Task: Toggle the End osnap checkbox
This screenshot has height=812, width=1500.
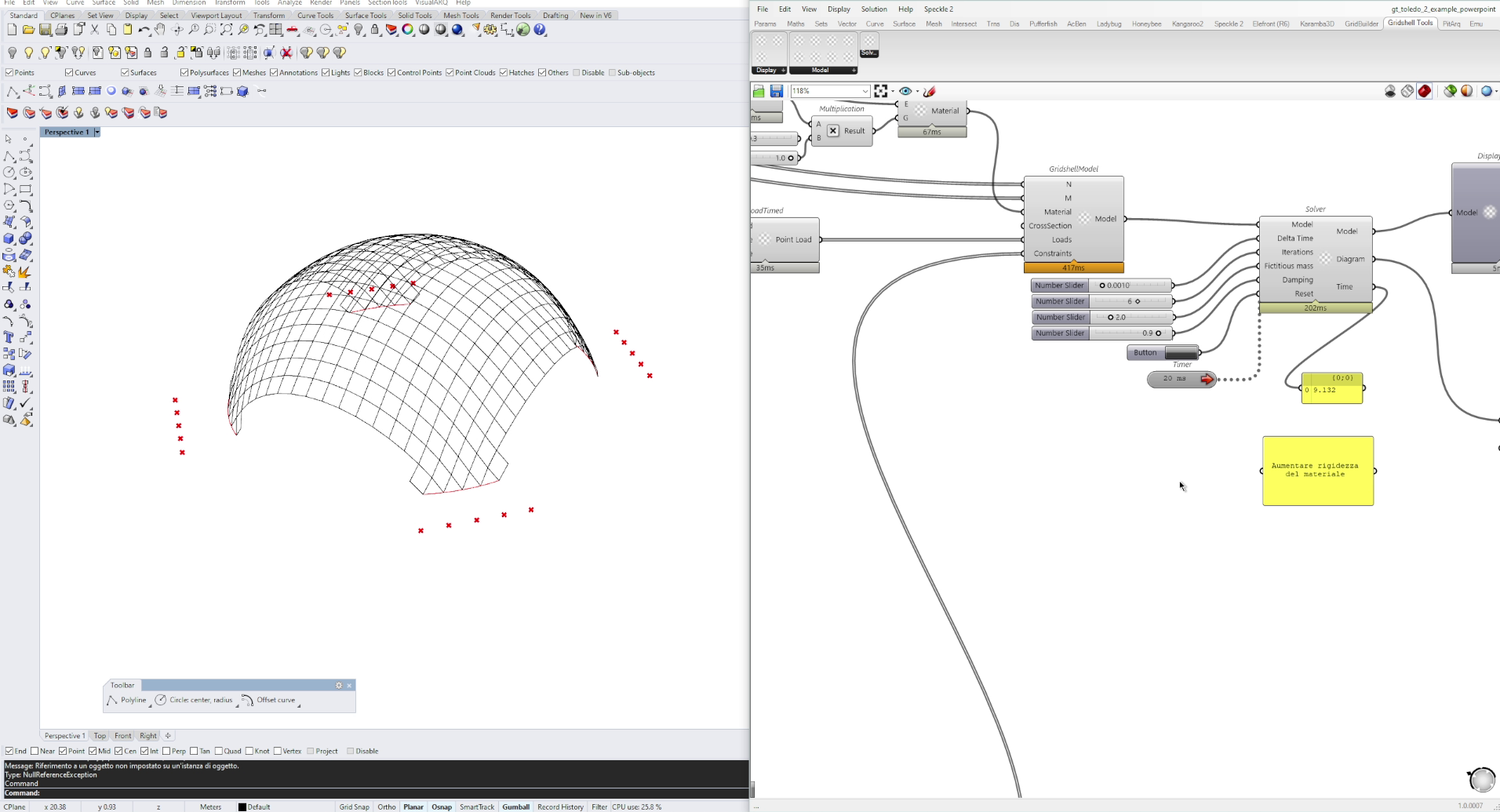Action: pyautogui.click(x=9, y=751)
